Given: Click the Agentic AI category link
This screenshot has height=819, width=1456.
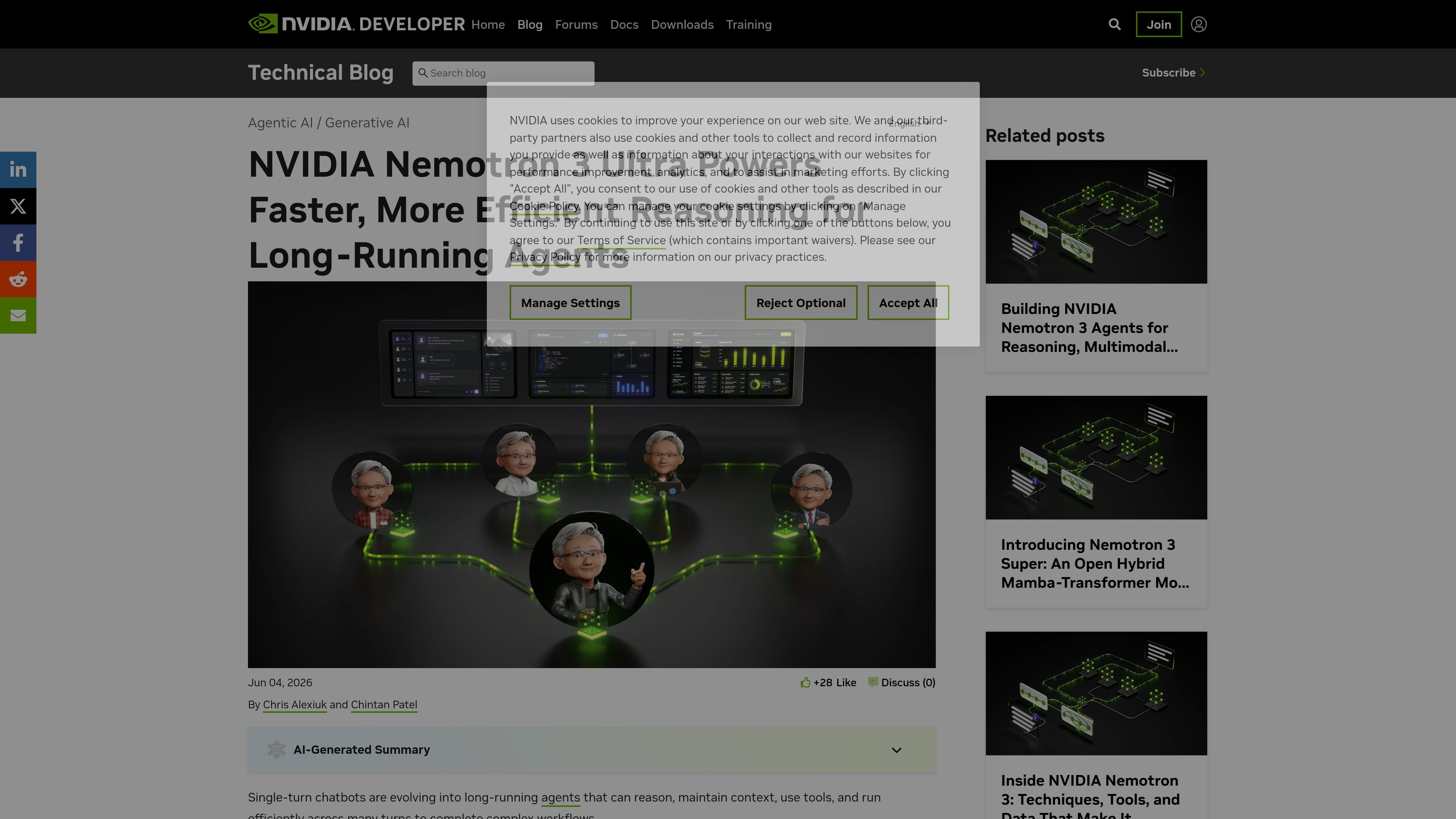Looking at the screenshot, I should click(x=280, y=122).
